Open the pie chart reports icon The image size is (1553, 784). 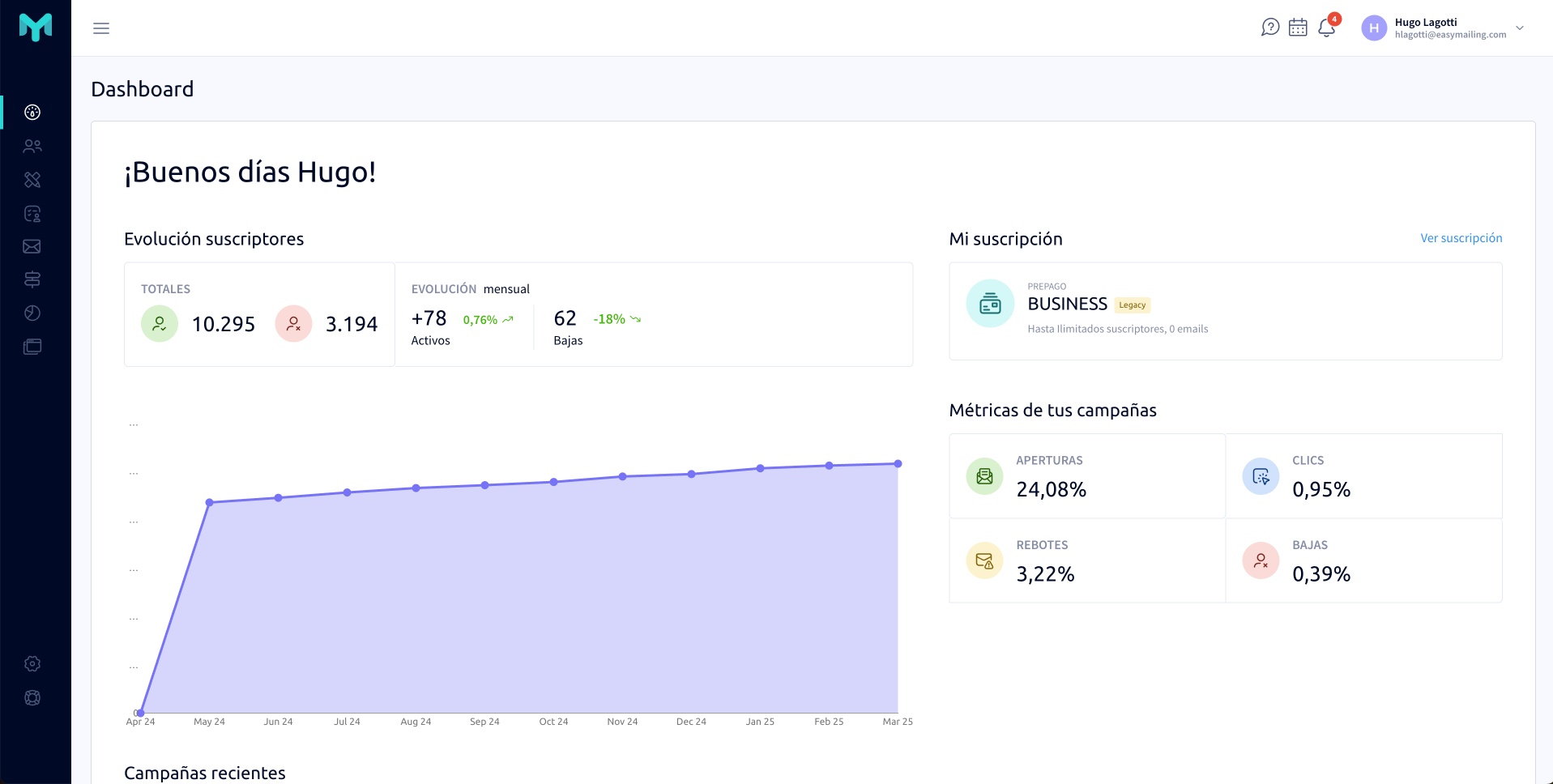click(32, 313)
